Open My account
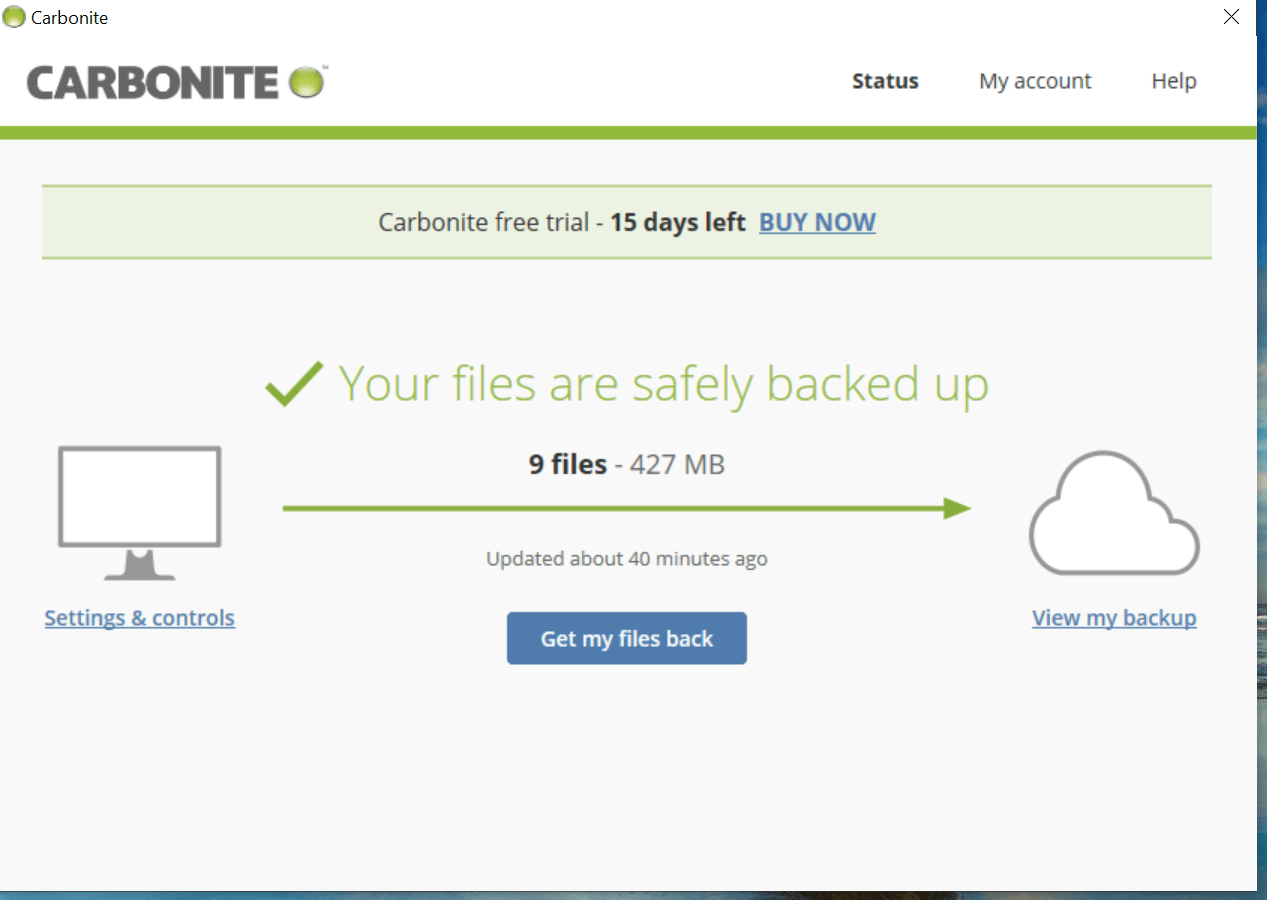The width and height of the screenshot is (1267, 900). [x=1035, y=81]
